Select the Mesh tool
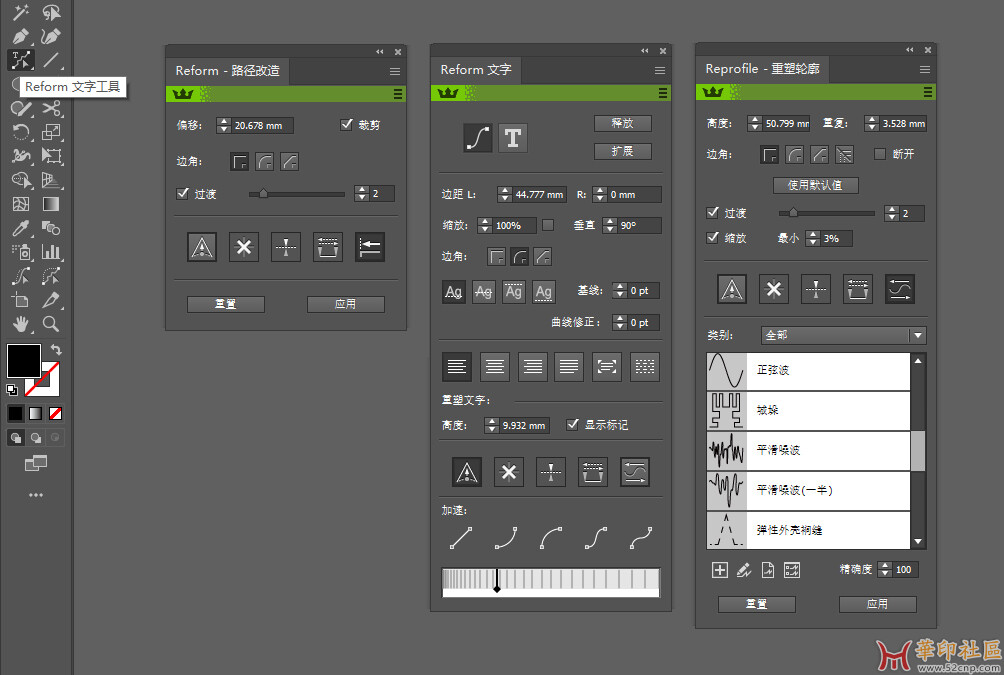This screenshot has width=1004, height=675. (x=20, y=204)
